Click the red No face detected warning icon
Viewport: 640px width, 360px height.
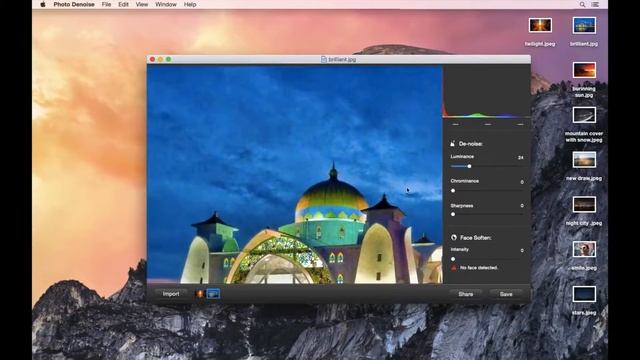tap(453, 268)
